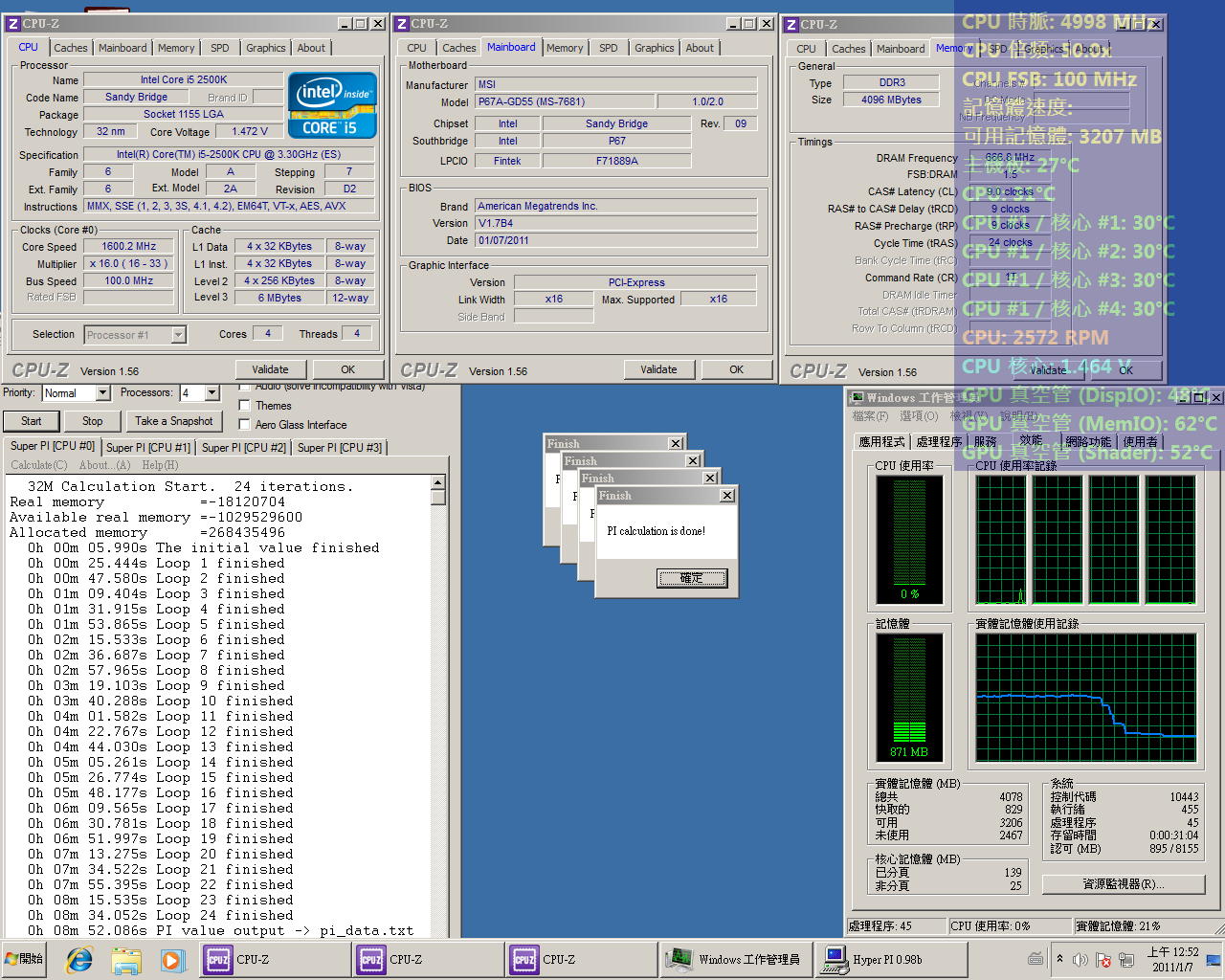
Task: Click the Model field P67A-GD55 (MS-7681)
Action: [x=565, y=101]
